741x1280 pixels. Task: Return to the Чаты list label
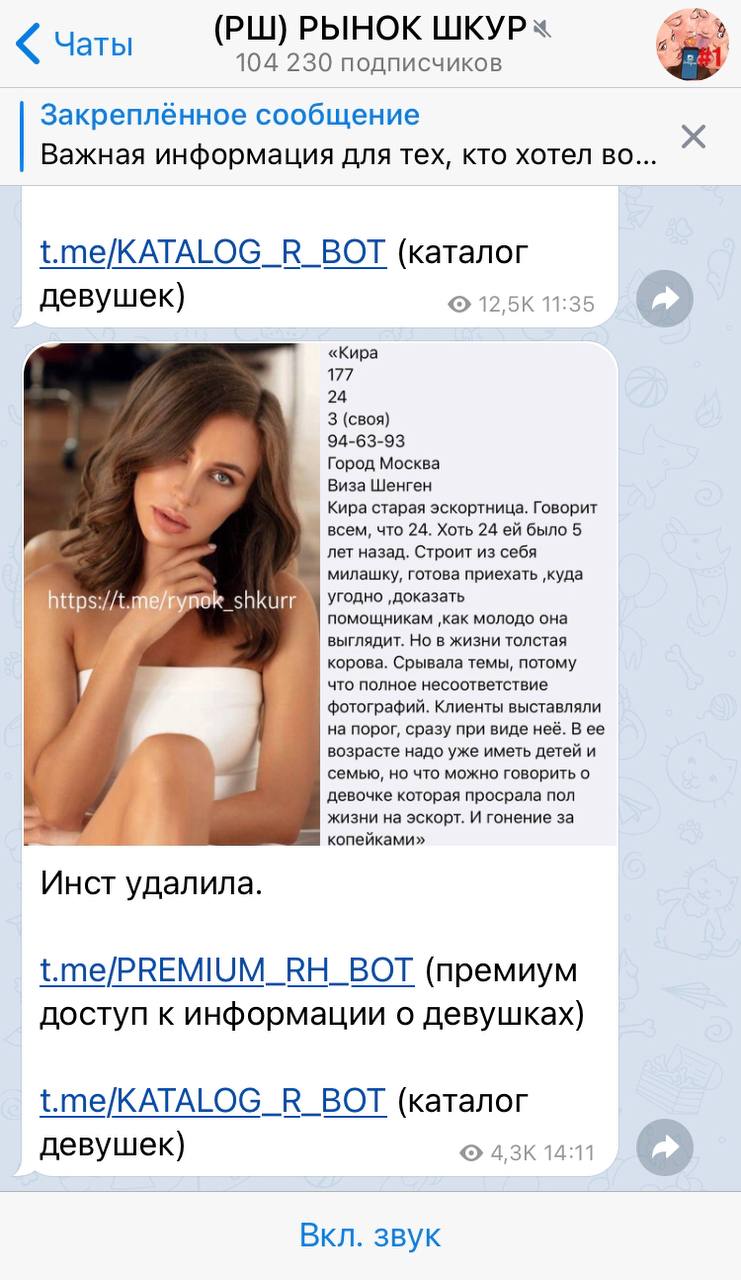[93, 44]
